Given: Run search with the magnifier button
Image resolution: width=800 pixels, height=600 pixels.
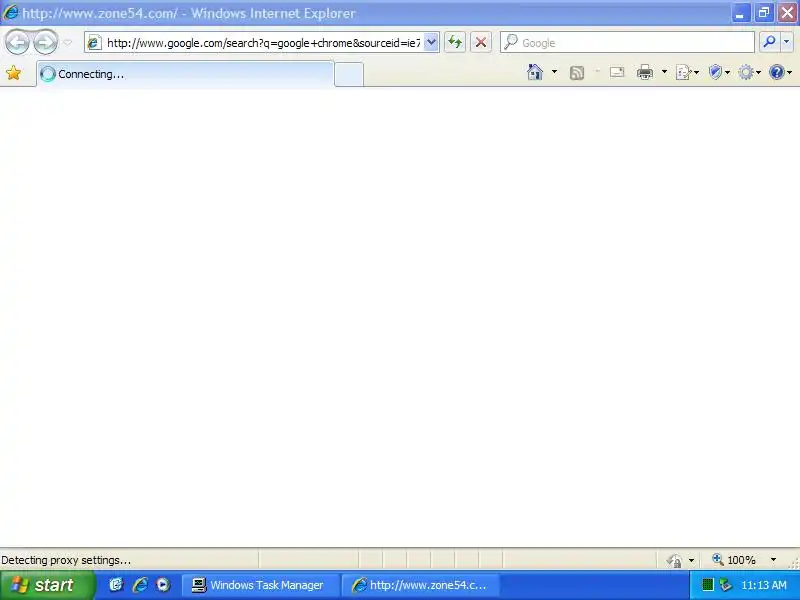Looking at the screenshot, I should (x=769, y=42).
